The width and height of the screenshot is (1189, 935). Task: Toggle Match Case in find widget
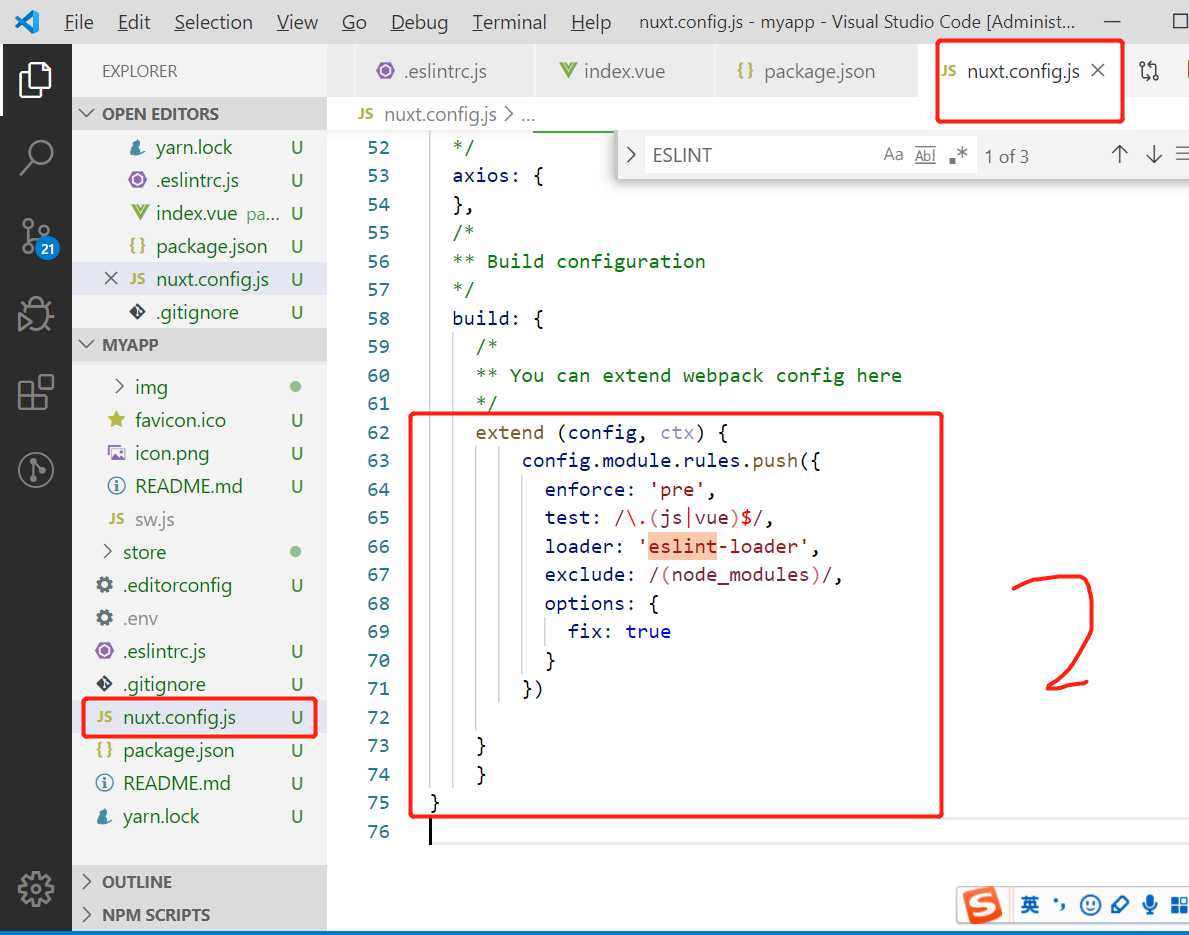coord(893,155)
